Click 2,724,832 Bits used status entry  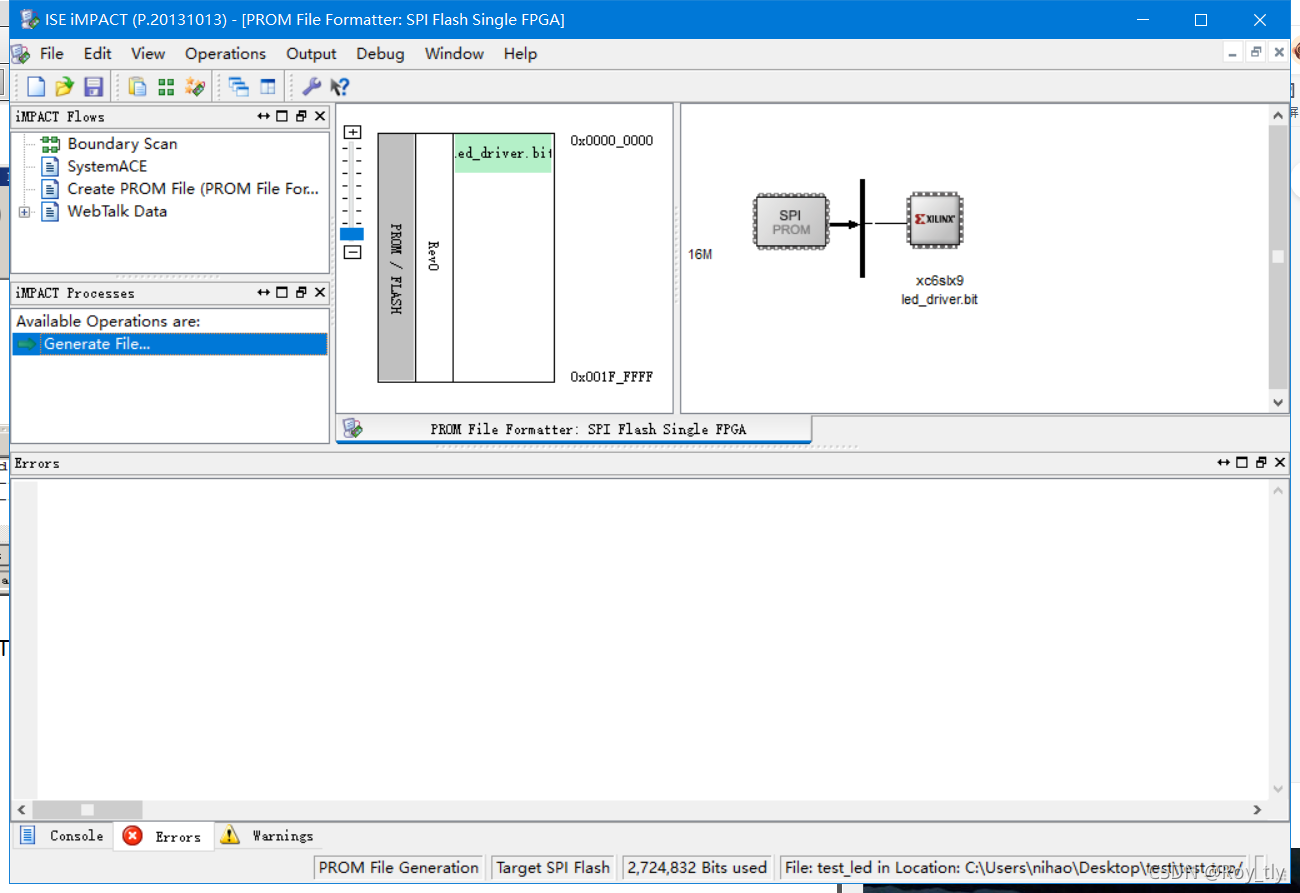pos(697,867)
